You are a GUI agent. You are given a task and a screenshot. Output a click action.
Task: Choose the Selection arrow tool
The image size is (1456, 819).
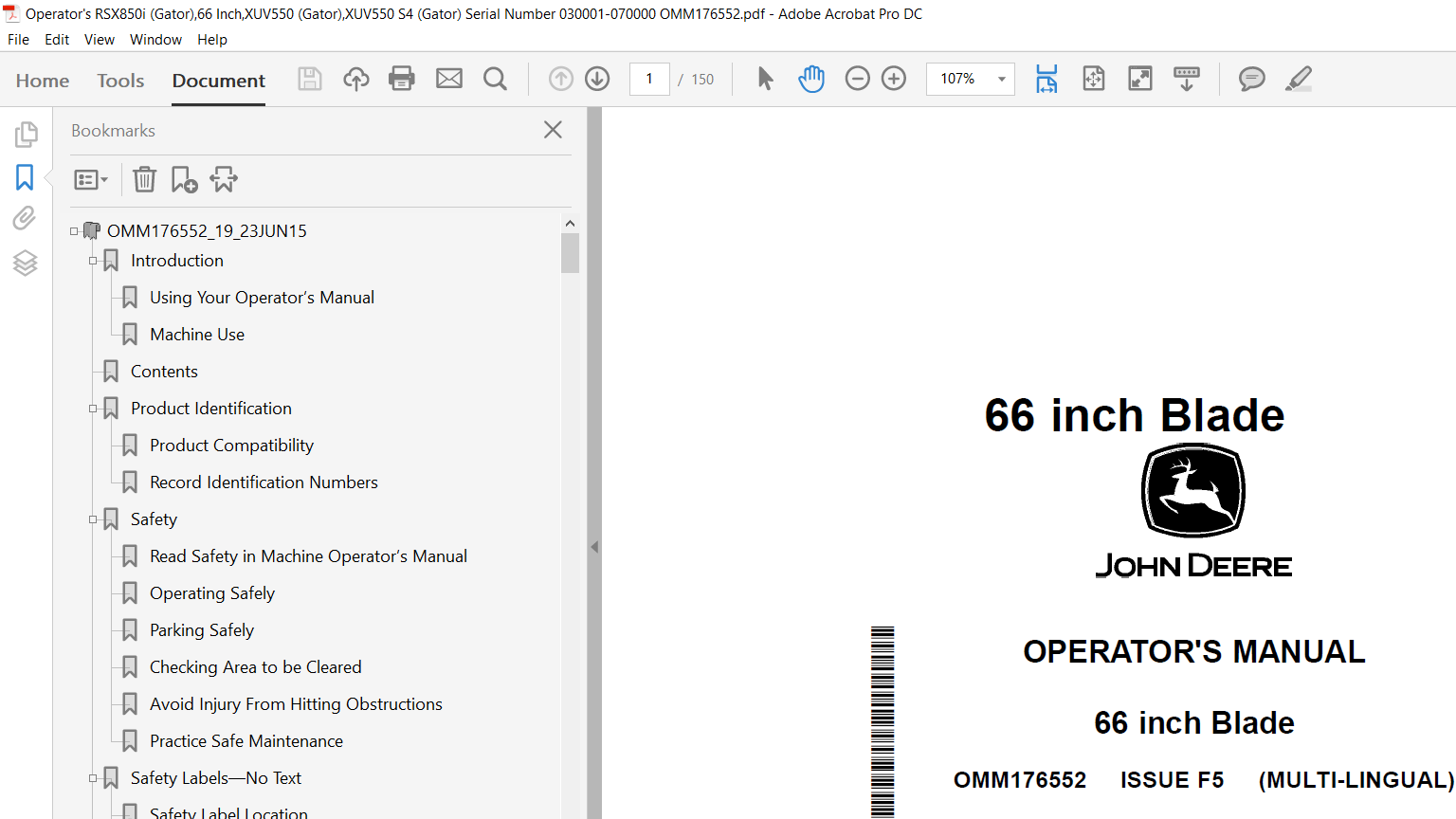(766, 79)
